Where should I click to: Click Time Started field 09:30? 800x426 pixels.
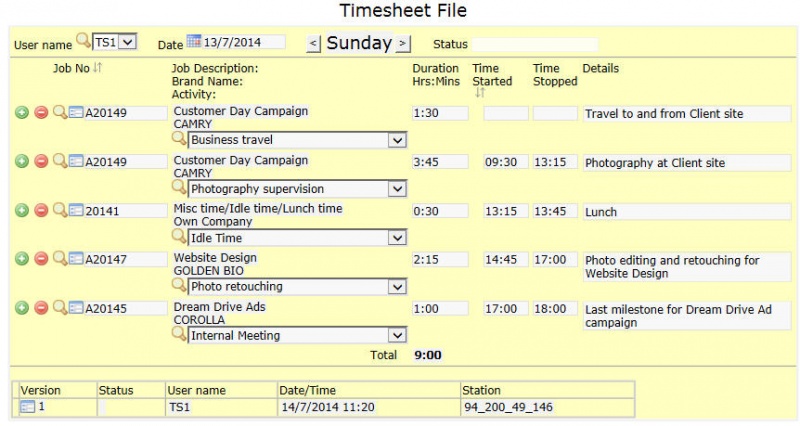(x=506, y=162)
